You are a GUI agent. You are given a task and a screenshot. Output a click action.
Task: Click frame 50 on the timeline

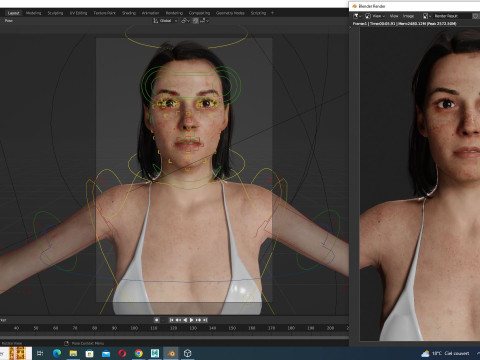(x=36, y=328)
